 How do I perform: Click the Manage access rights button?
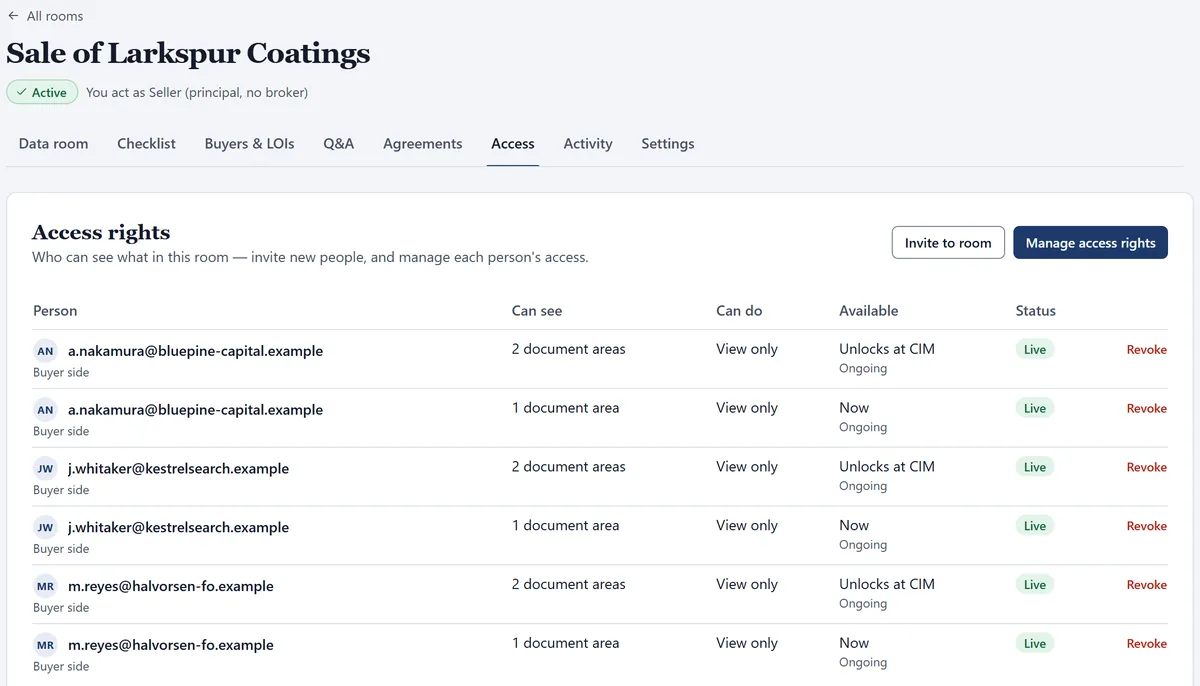pyautogui.click(x=1090, y=243)
